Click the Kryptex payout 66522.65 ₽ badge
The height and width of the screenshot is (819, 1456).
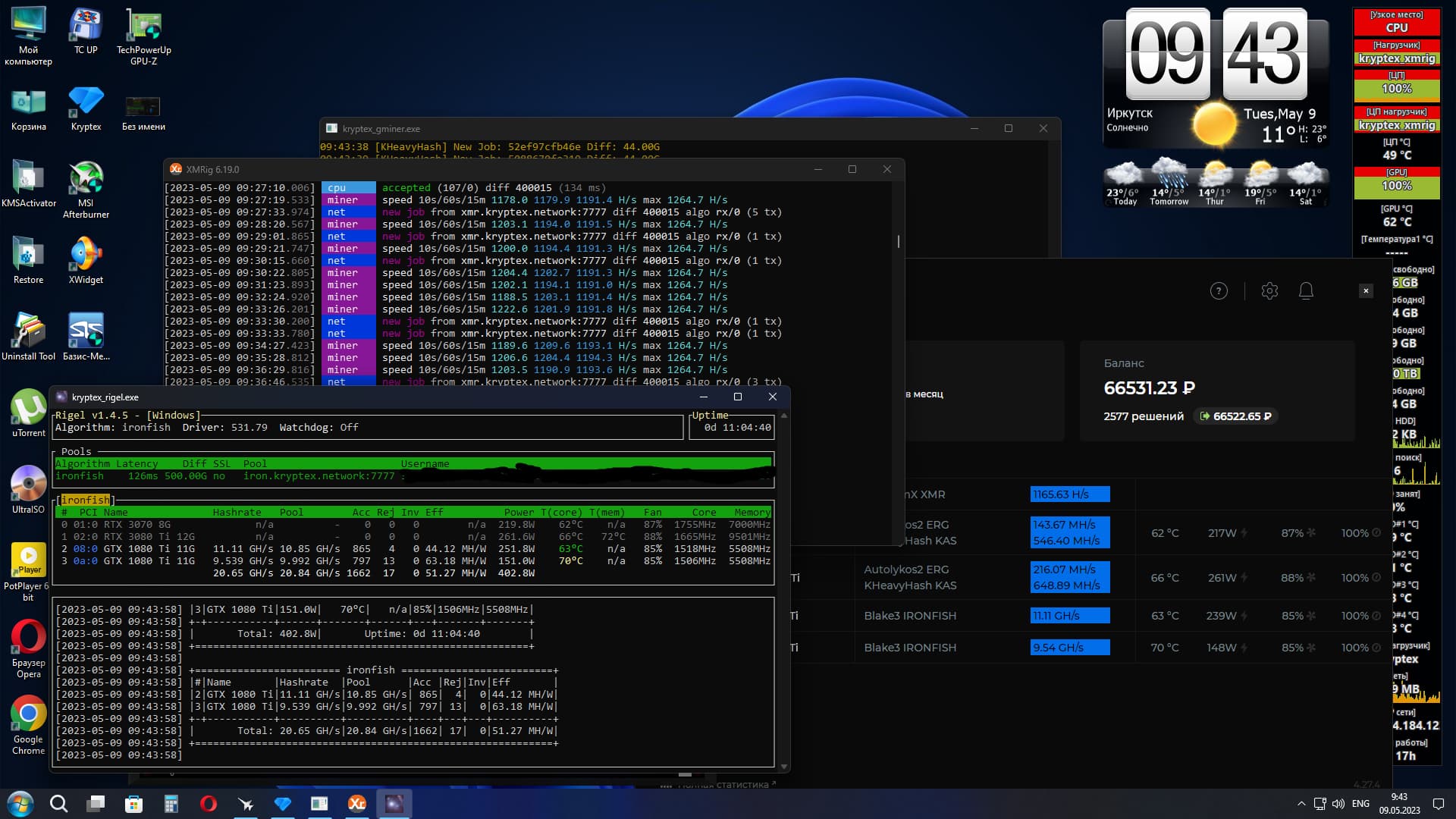coord(1235,416)
